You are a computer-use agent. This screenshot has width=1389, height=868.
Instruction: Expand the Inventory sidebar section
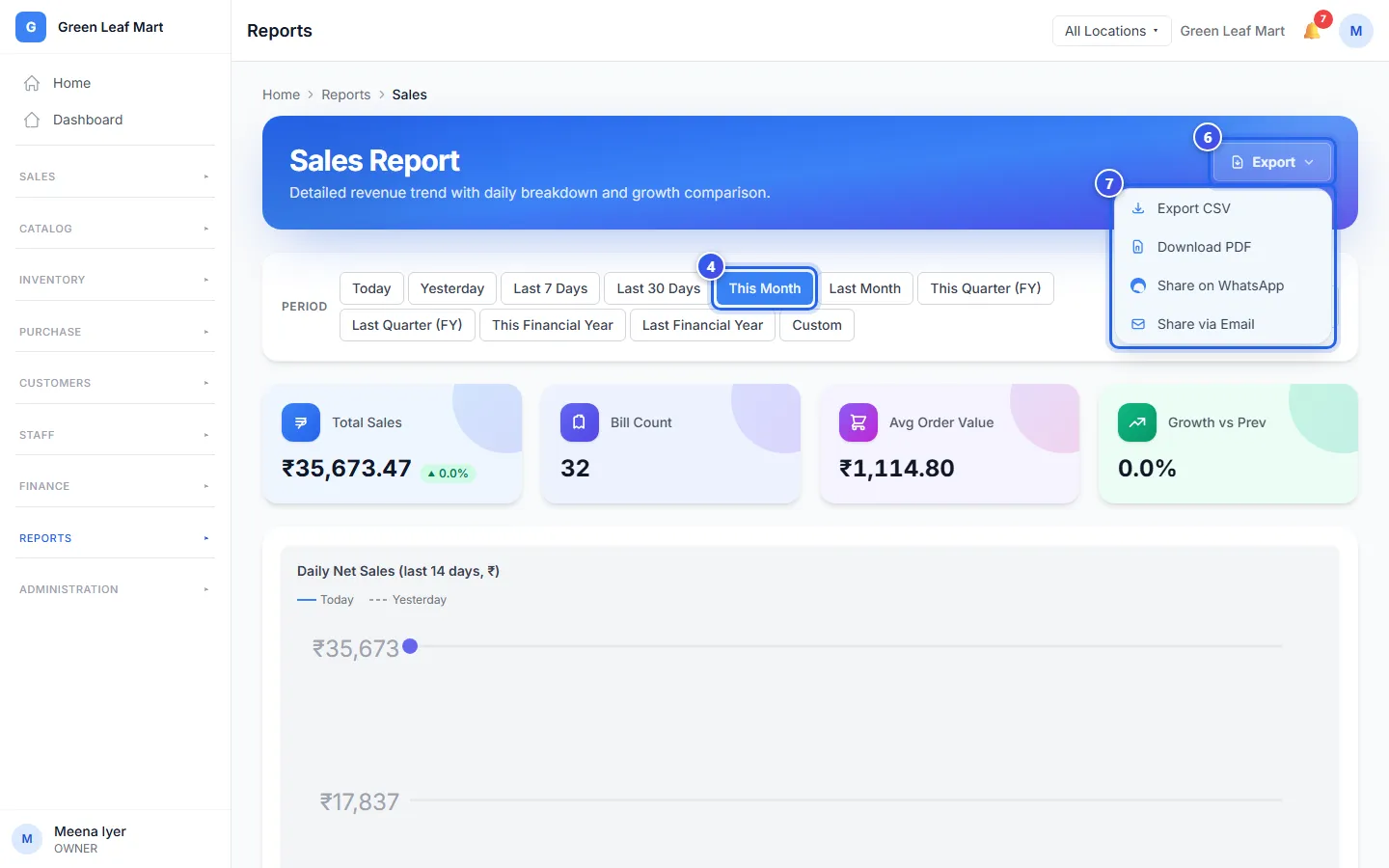click(x=116, y=280)
